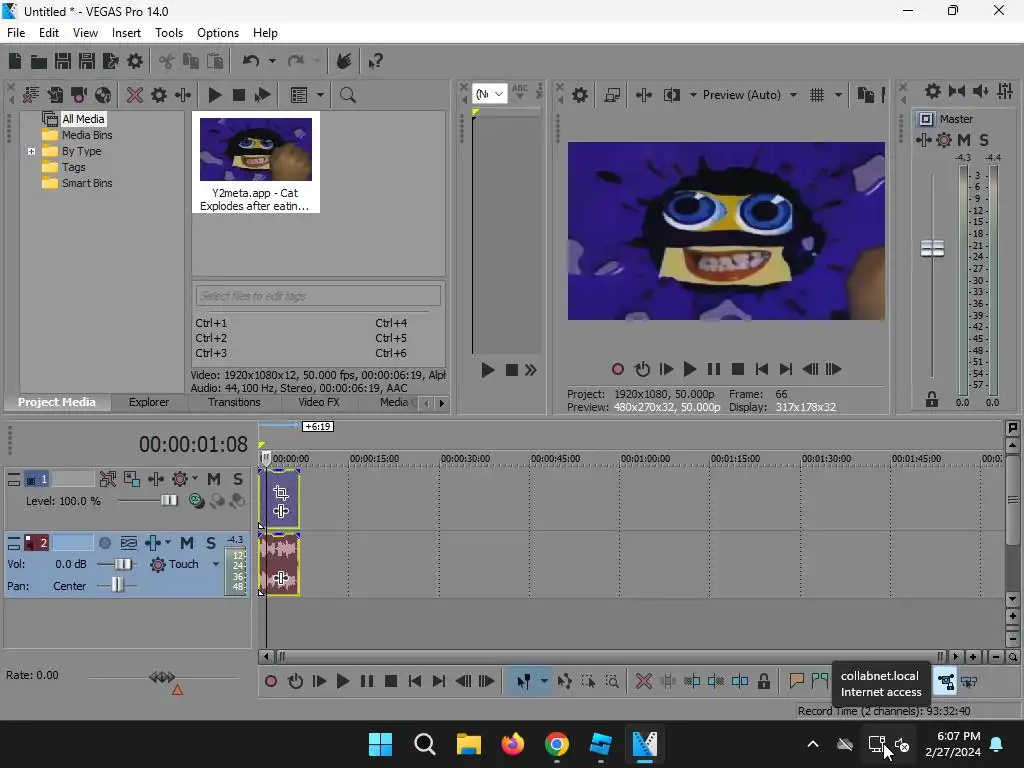Screen dimensions: 1024x768
Task: Open Normal Edit Tool dropdown arrow
Action: tap(544, 682)
